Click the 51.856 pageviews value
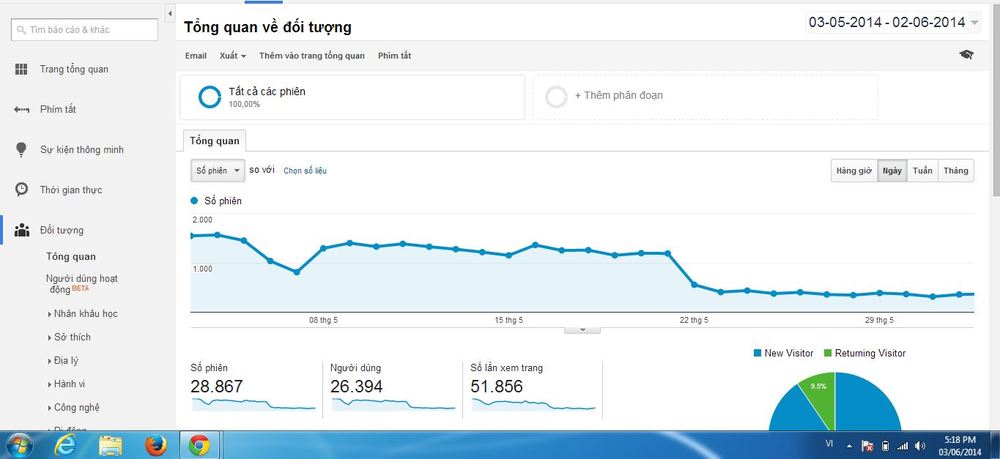Image resolution: width=1000 pixels, height=459 pixels. click(497, 386)
